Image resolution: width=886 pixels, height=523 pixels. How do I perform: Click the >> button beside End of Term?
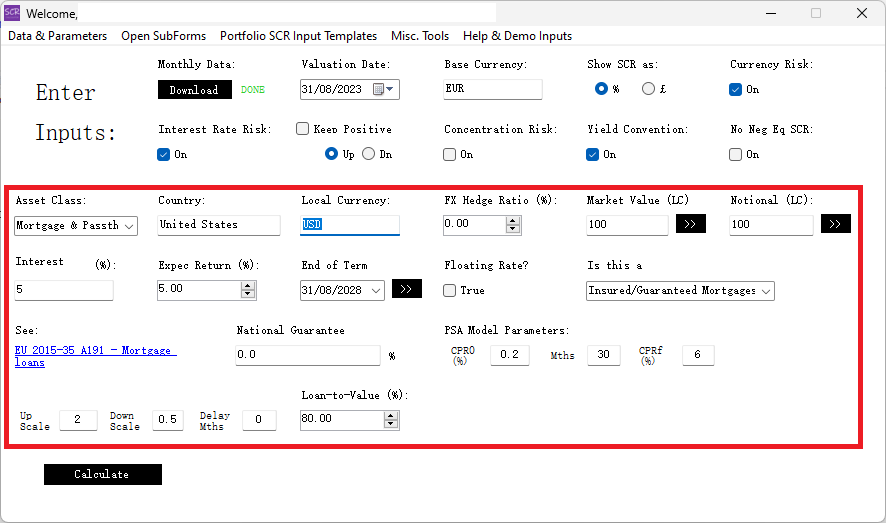406,289
